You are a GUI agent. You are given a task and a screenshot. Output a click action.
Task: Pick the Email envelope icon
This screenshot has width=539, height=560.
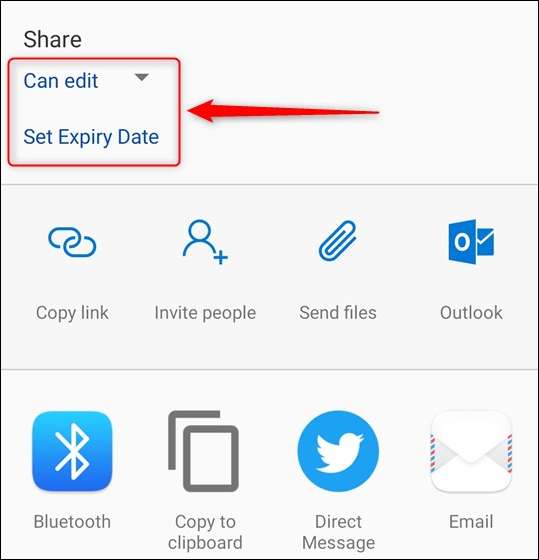(x=471, y=451)
